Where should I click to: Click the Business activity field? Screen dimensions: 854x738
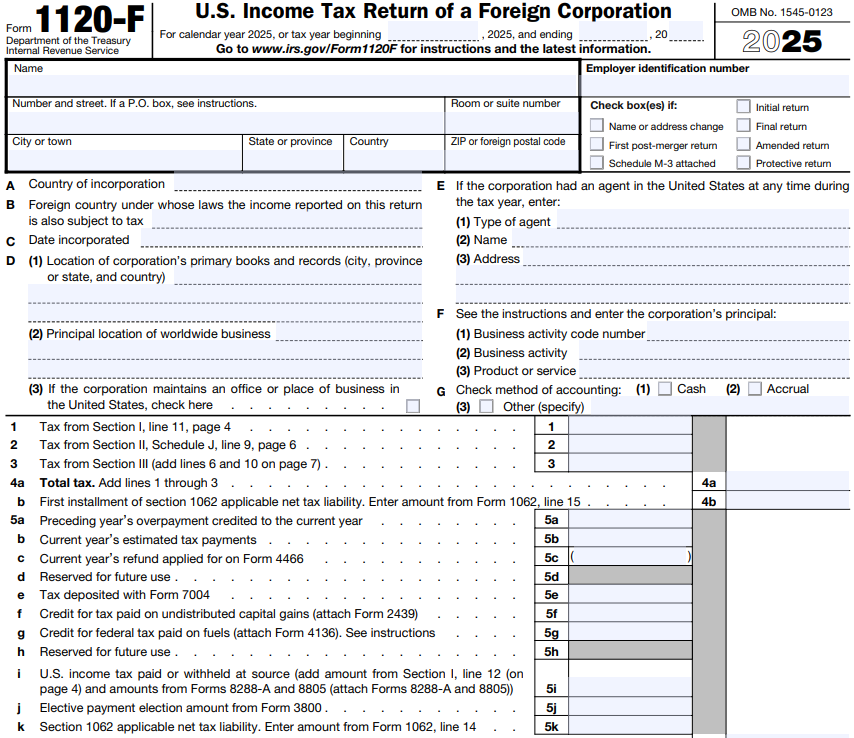[714, 351]
